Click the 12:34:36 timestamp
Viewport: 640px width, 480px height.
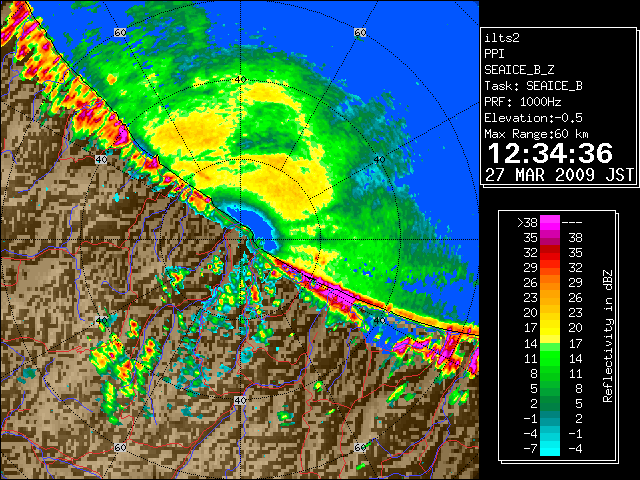(x=550, y=153)
